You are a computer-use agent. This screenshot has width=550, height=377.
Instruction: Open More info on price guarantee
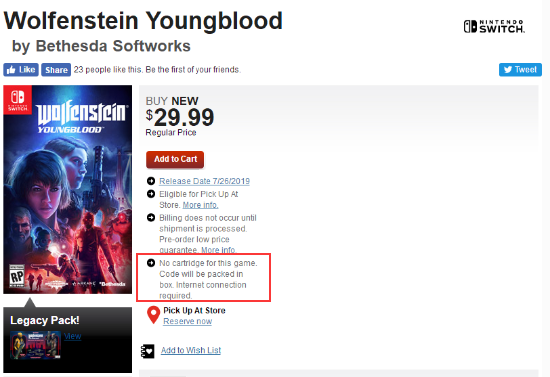click(x=218, y=250)
